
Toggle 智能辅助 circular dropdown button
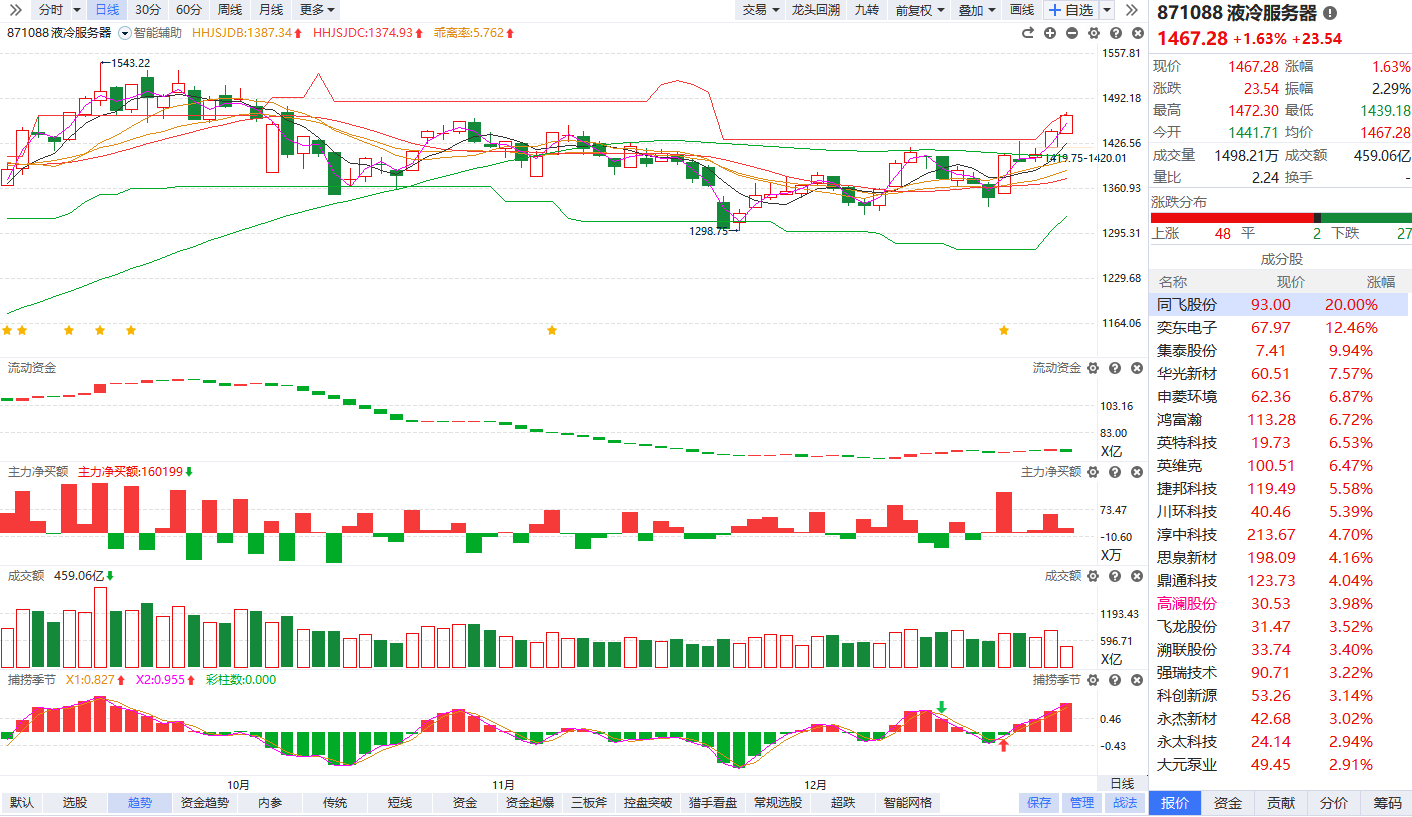click(124, 33)
